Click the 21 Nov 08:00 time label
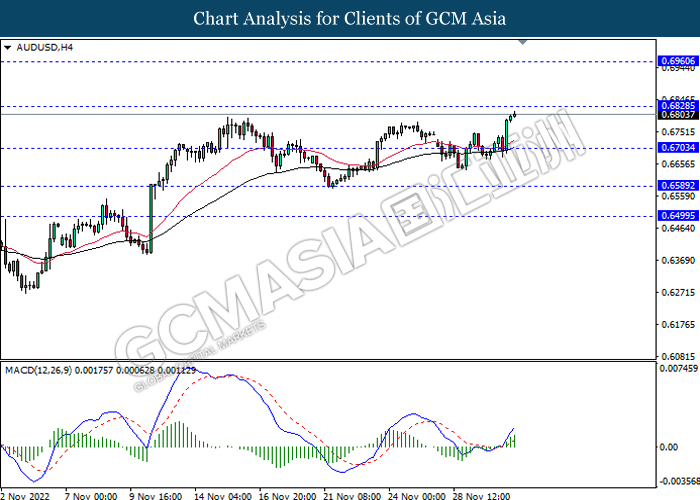 pyautogui.click(x=352, y=496)
